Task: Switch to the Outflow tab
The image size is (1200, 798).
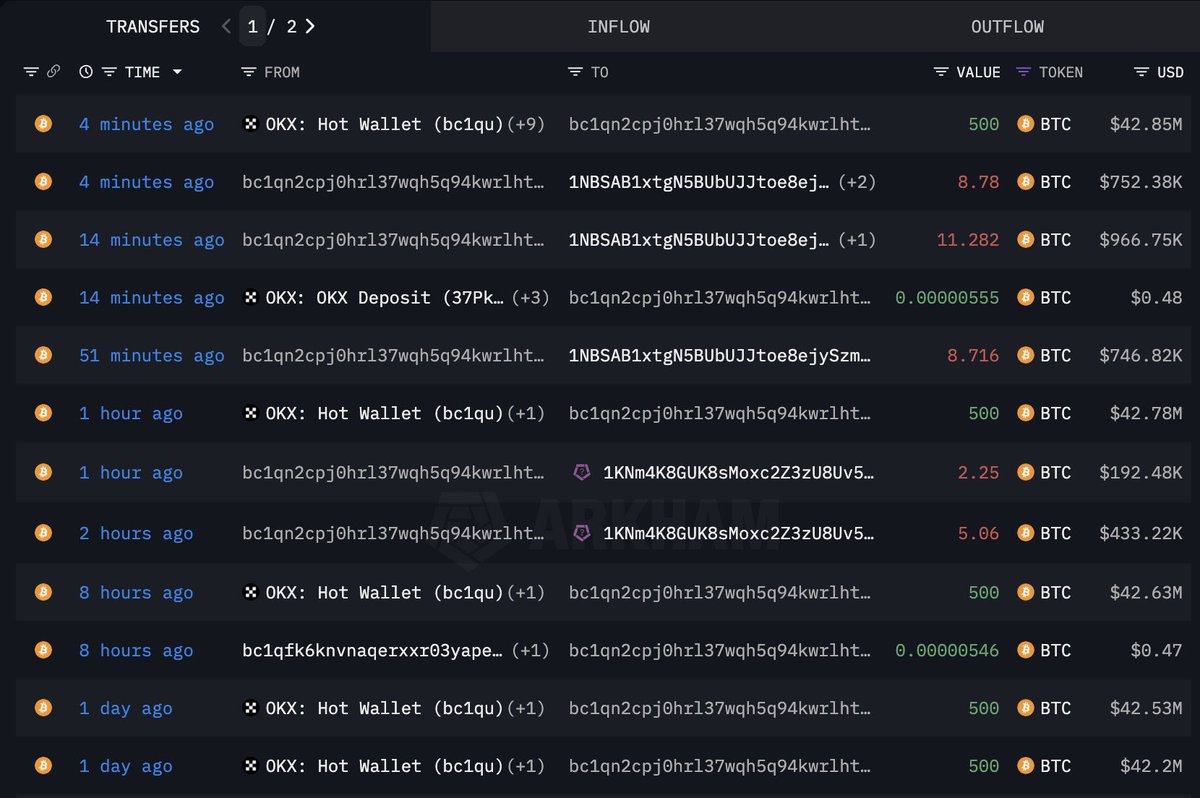Action: pos(1007,27)
